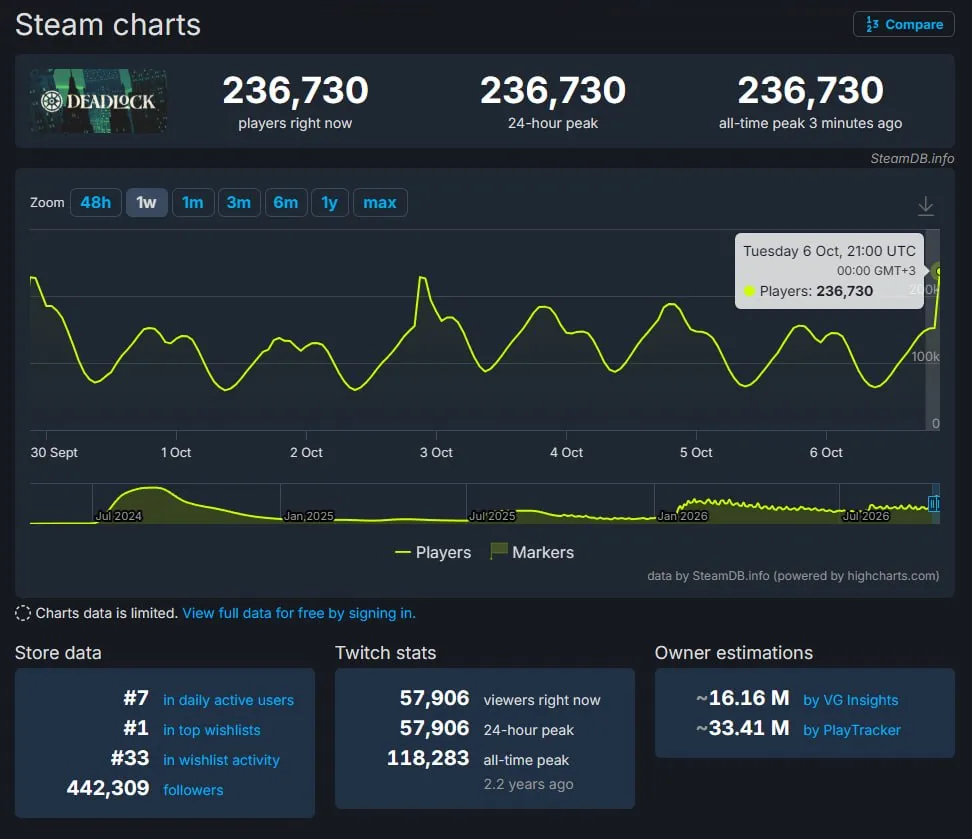This screenshot has height=839, width=972.
Task: Click the limited data dashed circle icon
Action: tap(23, 613)
